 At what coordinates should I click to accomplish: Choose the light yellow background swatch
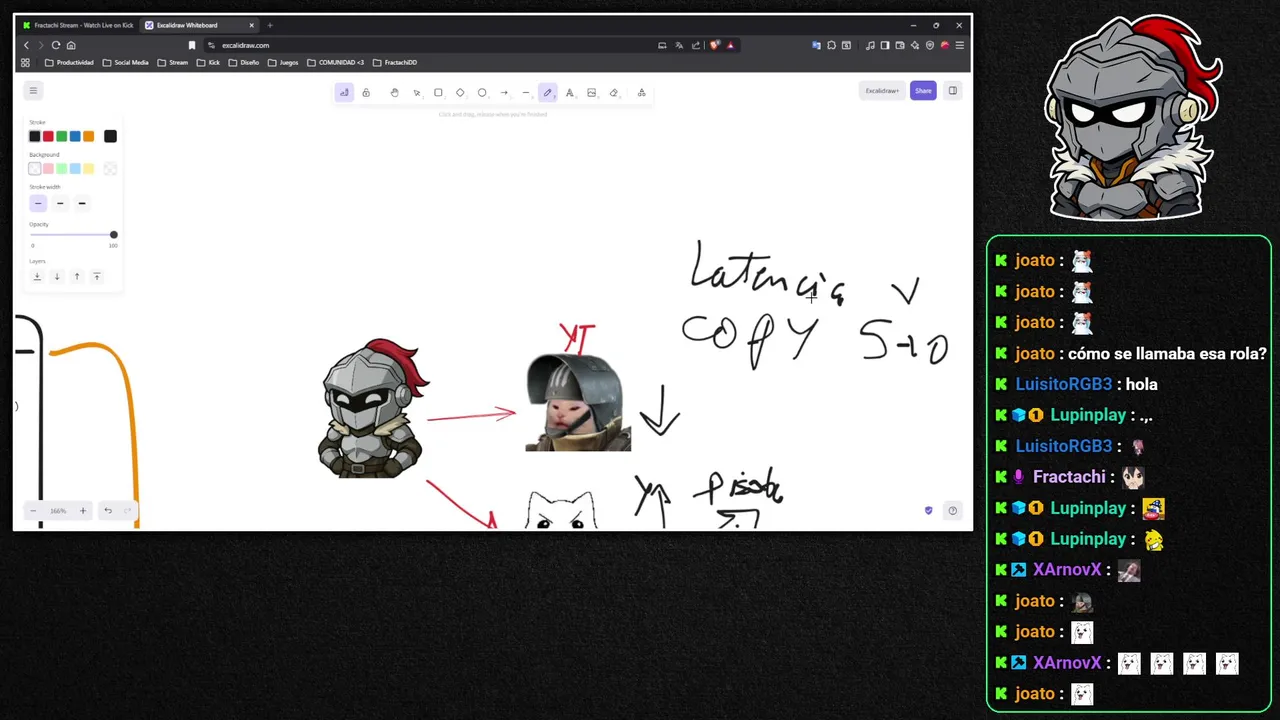pos(89,169)
